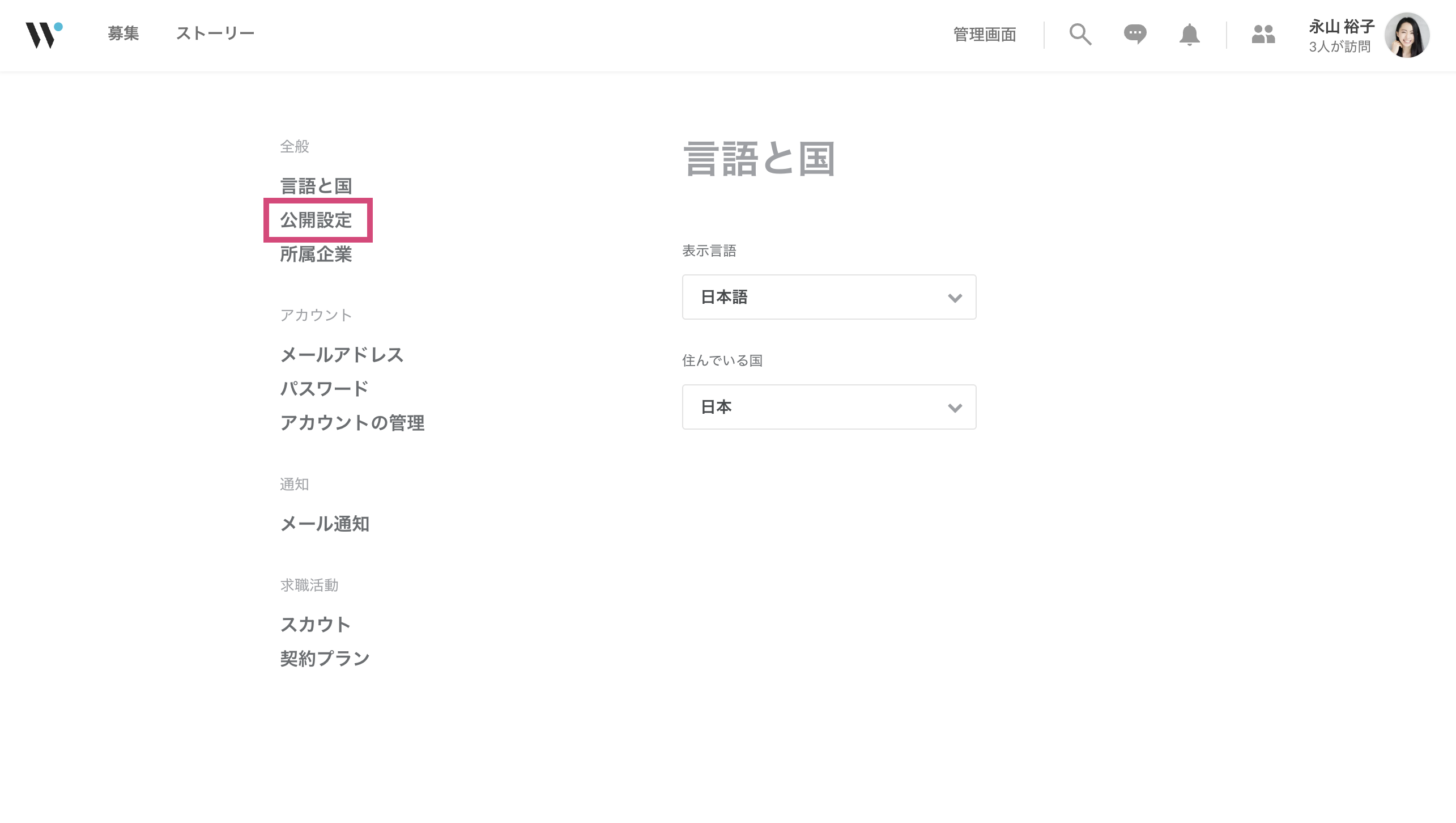Viewport: 1456px width, 823px height.
Task: Open the ストーリー navigation tab
Action: [215, 33]
